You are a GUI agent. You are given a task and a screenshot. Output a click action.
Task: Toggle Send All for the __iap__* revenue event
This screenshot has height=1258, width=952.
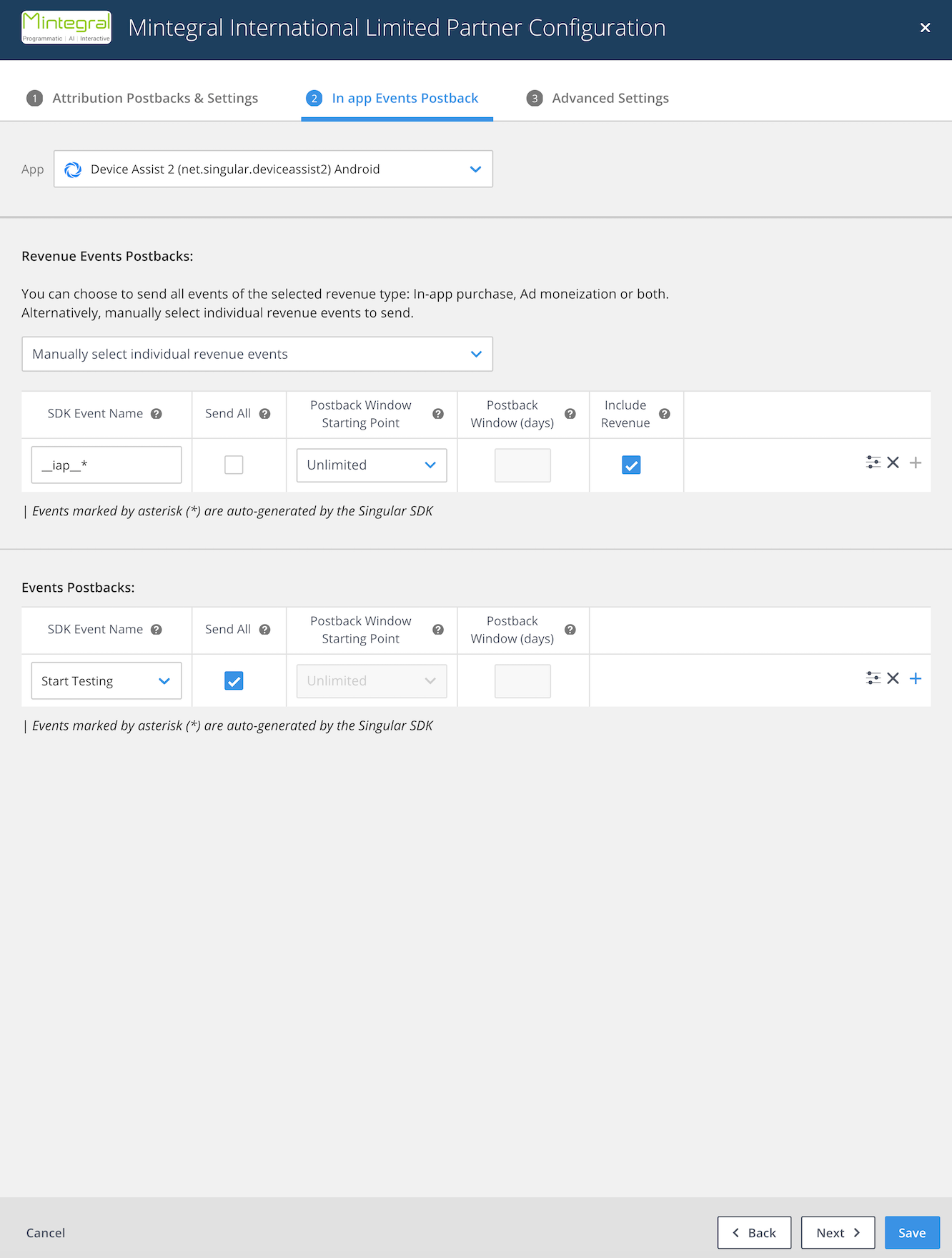[x=234, y=465]
